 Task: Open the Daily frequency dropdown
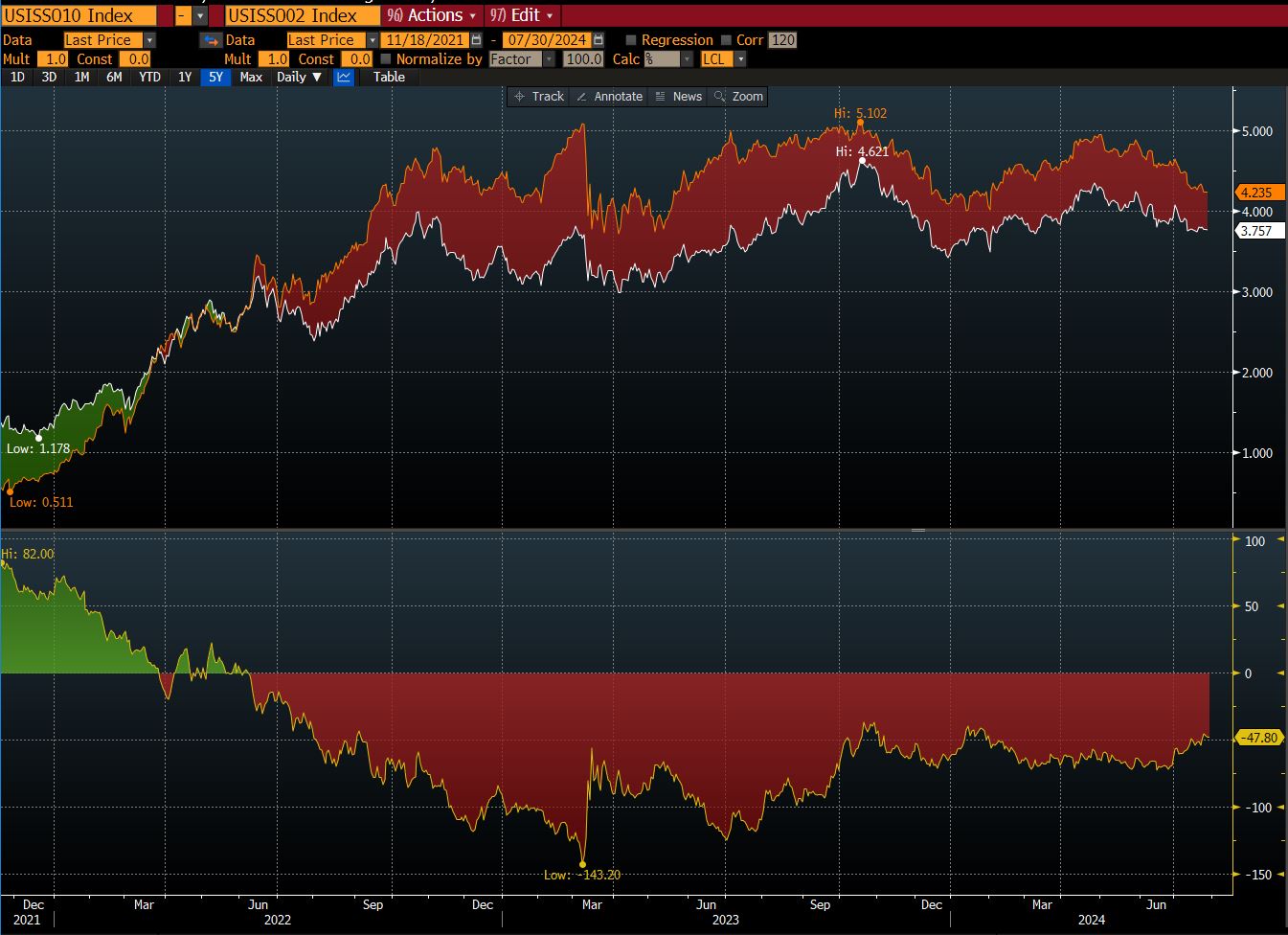tap(299, 77)
